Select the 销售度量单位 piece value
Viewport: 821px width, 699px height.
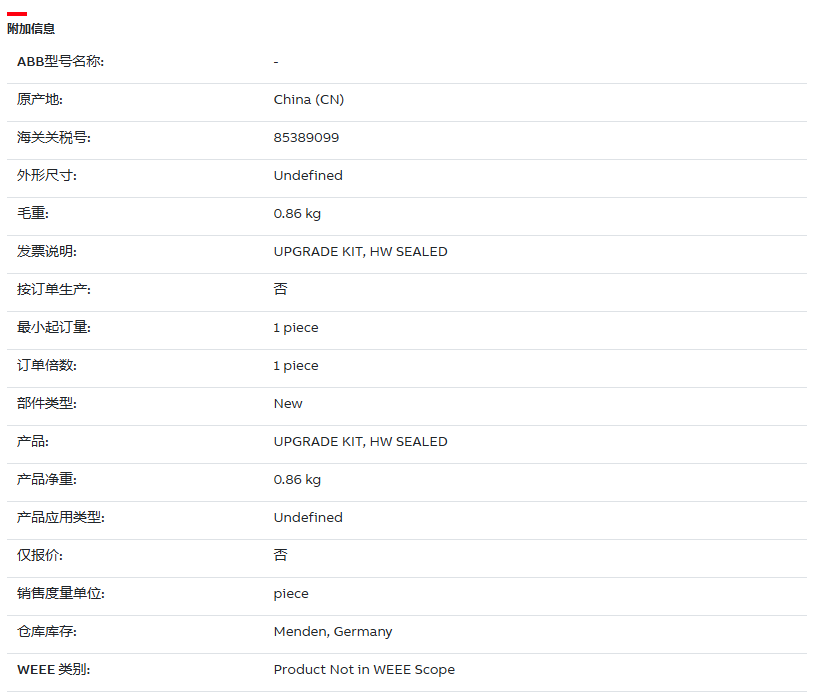coord(291,594)
